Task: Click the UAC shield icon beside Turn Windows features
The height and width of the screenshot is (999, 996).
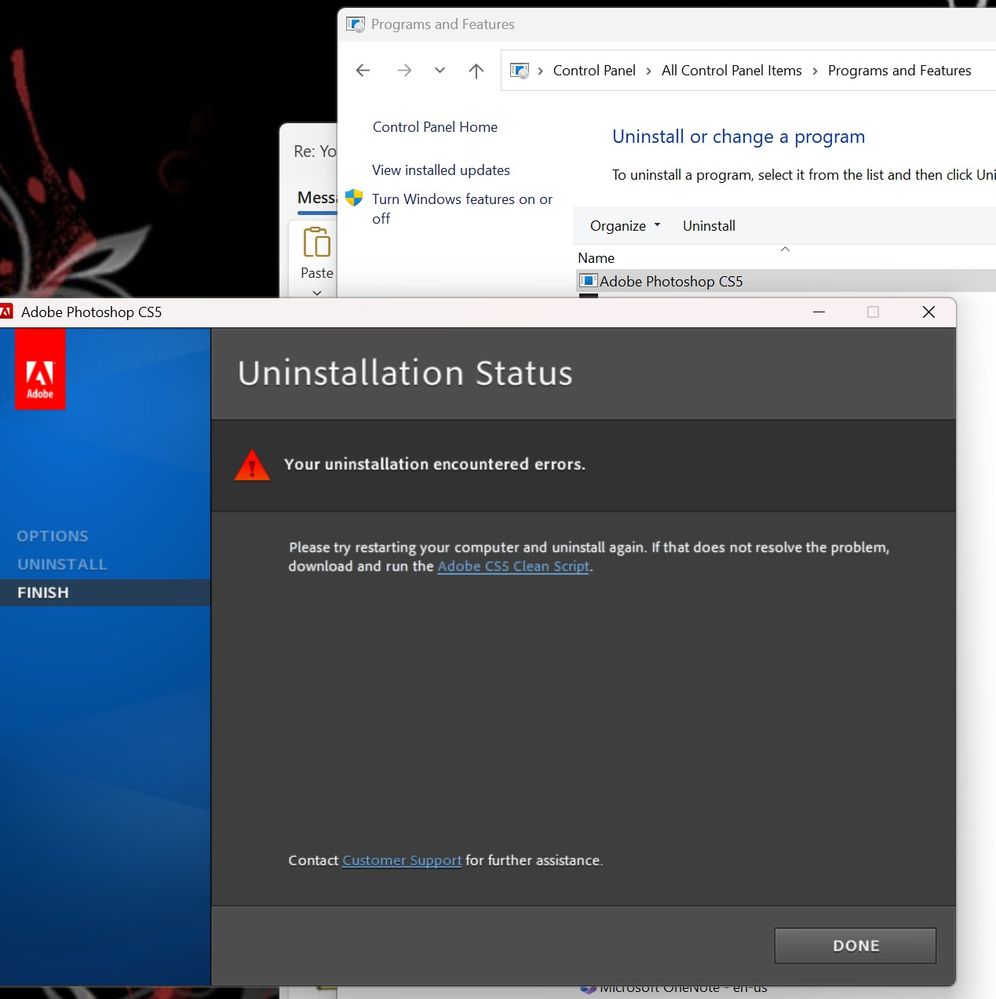Action: click(355, 198)
